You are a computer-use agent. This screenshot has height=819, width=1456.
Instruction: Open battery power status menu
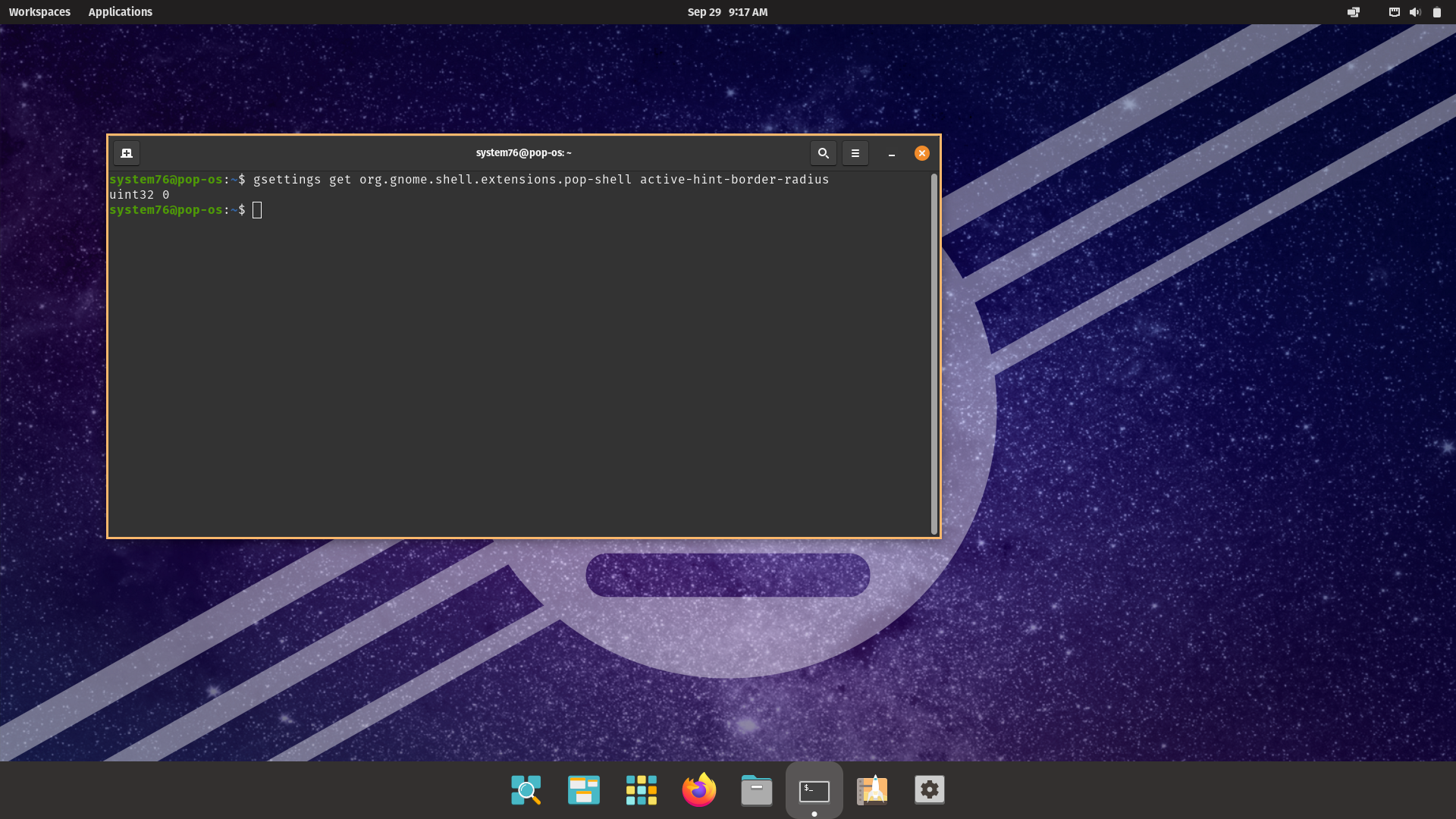(x=1436, y=12)
